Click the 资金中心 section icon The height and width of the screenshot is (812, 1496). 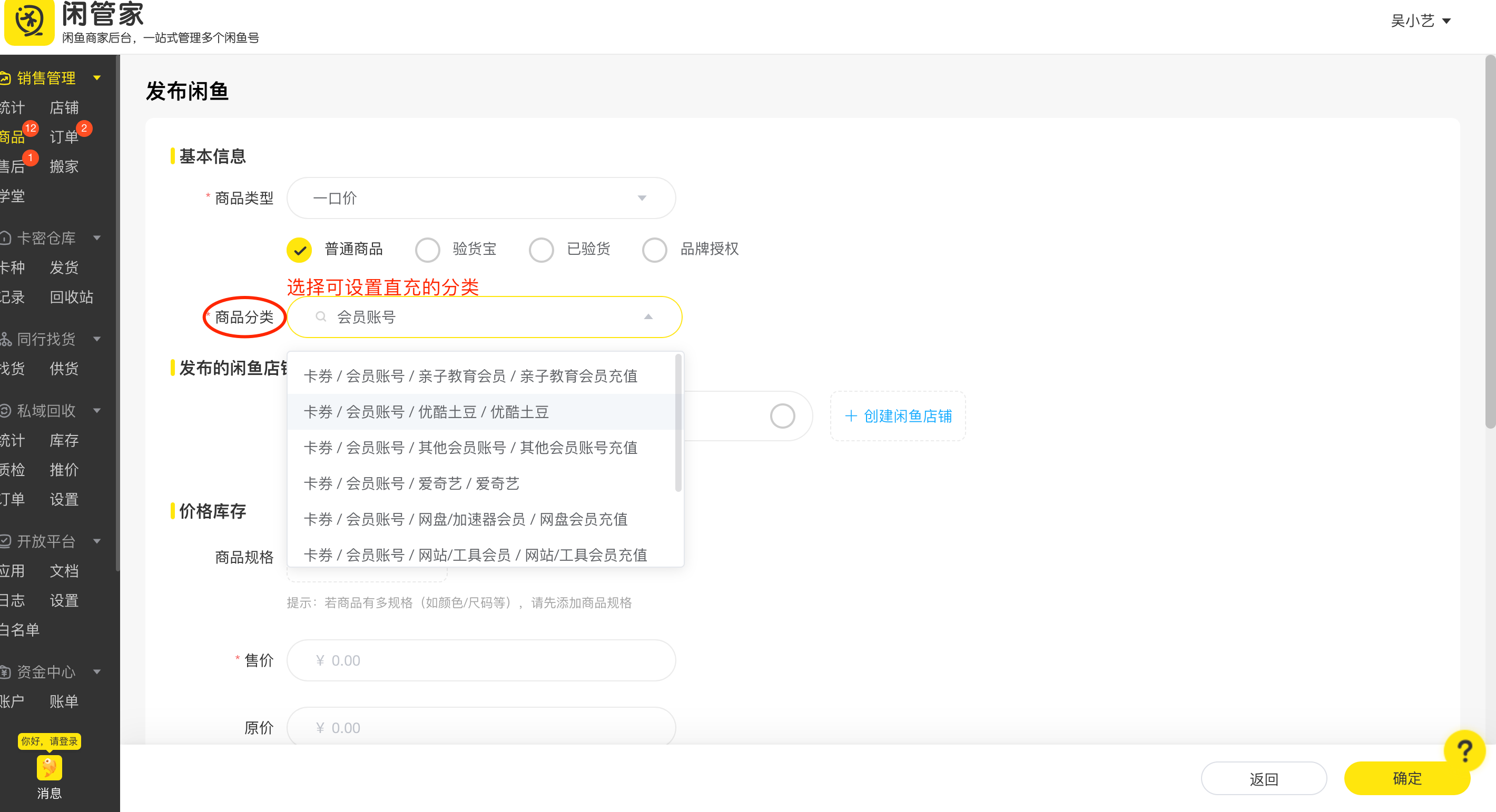[6, 672]
